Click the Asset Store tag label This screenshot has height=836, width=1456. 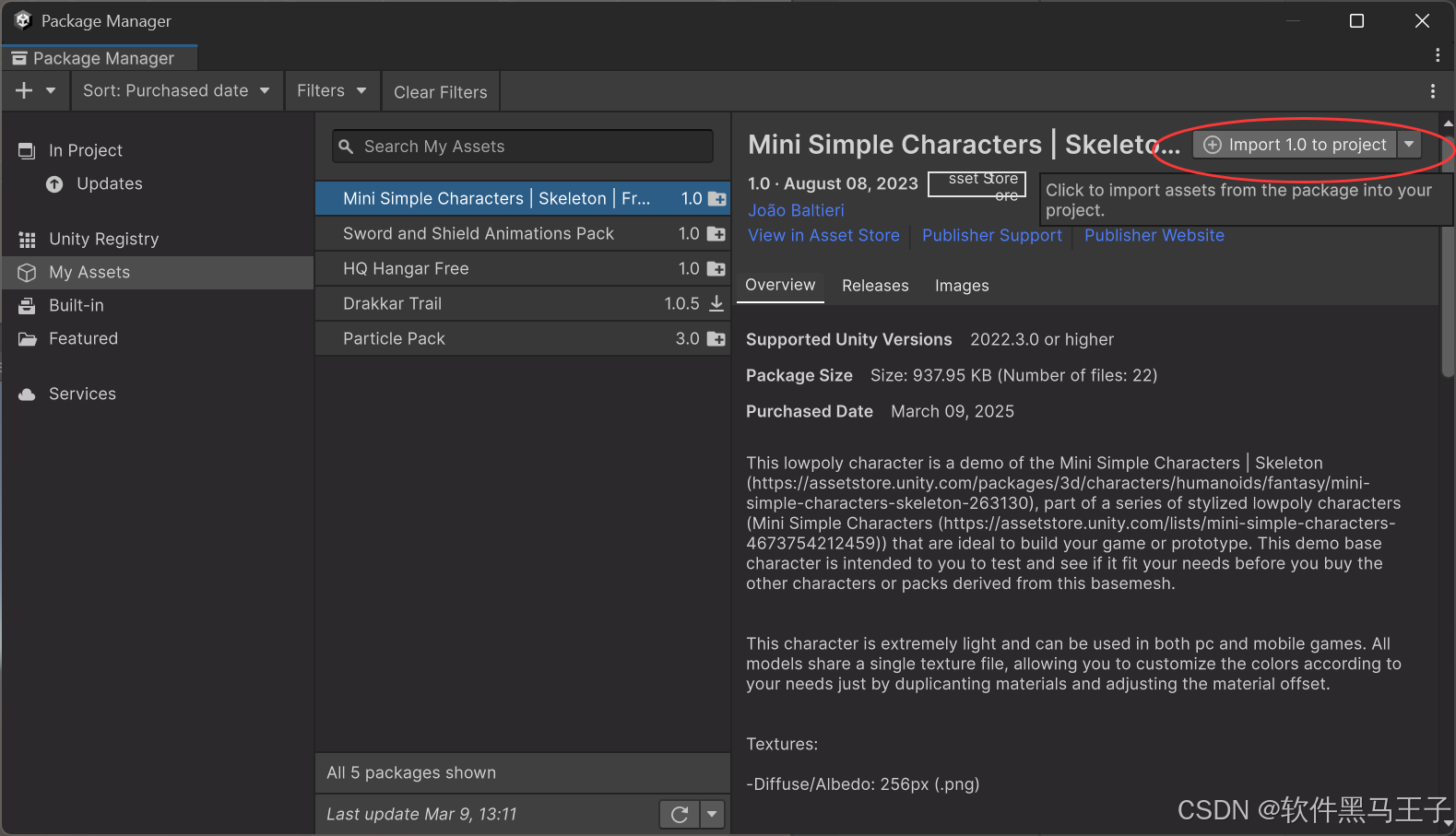(x=977, y=184)
